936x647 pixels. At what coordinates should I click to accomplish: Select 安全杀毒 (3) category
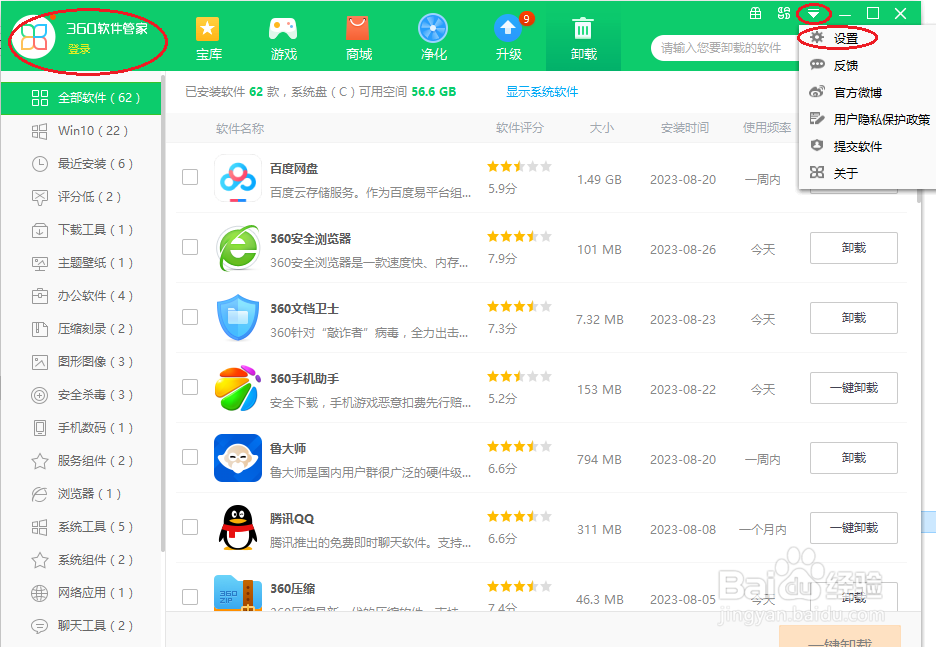coord(81,395)
